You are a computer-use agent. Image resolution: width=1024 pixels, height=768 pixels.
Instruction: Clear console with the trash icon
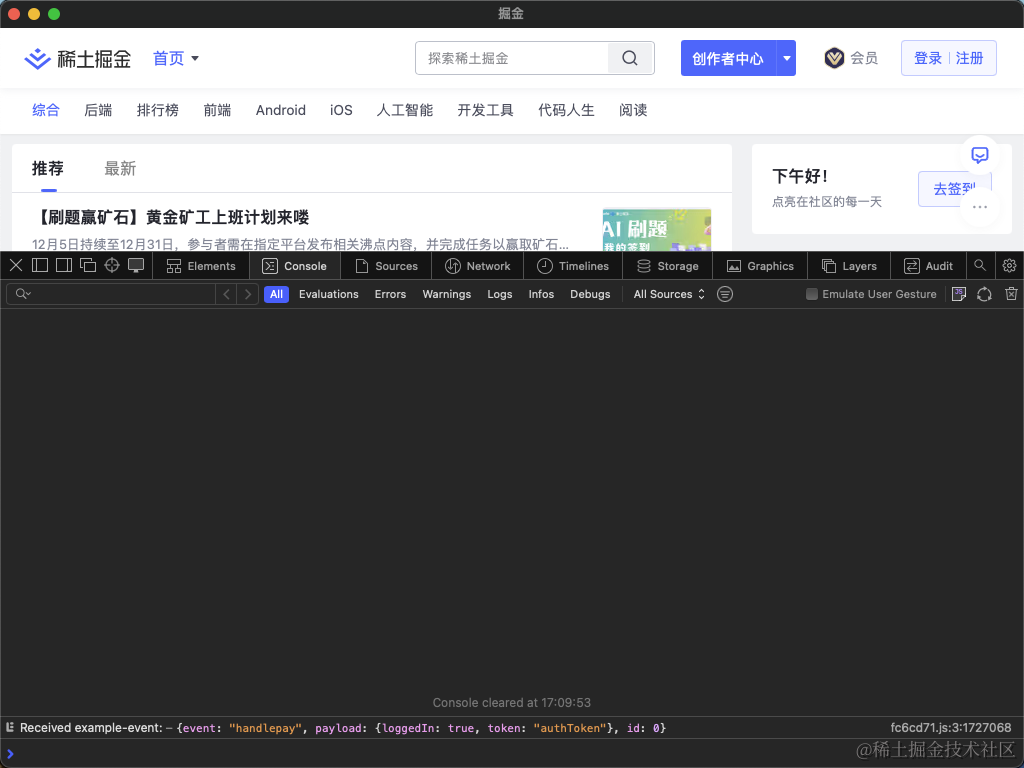click(x=1011, y=294)
